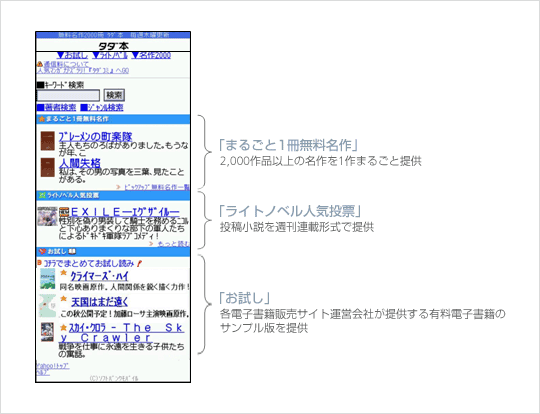Open もっと読む link
Screen dimensions: 540x414
(173, 244)
